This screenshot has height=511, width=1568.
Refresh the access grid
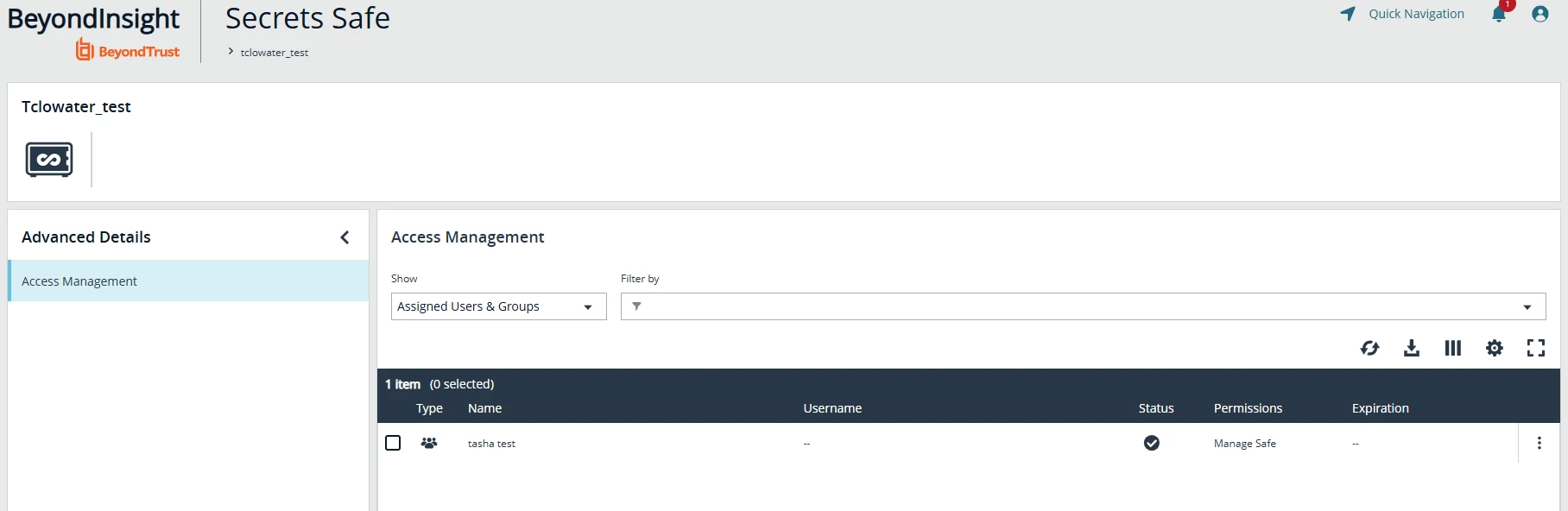[x=1370, y=348]
